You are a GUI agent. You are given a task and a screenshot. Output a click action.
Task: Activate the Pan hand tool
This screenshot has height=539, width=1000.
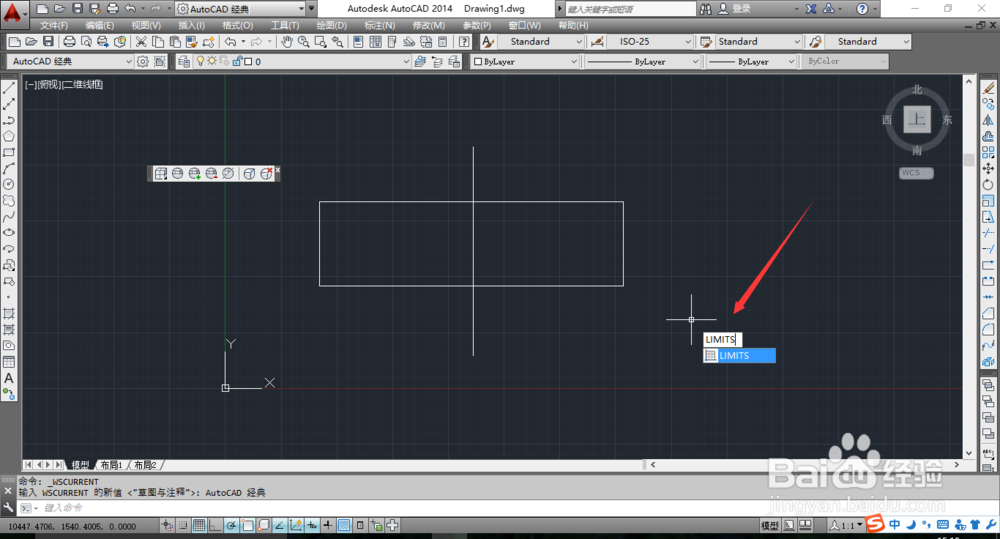287,41
